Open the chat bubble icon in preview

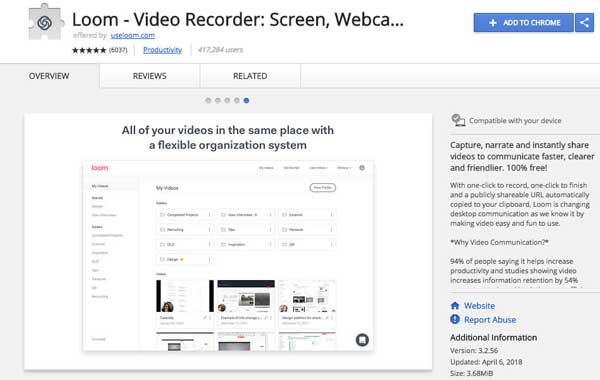pos(362,340)
